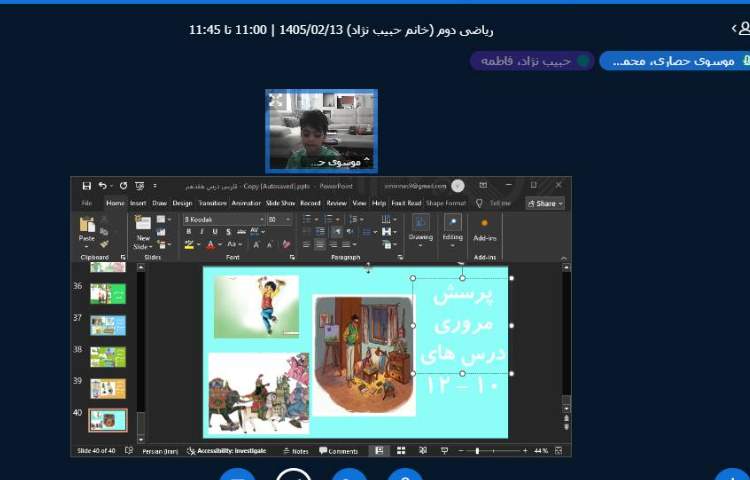The image size is (750, 480).
Task: Click the Copy icon in Clipboard group
Action: coord(104,232)
